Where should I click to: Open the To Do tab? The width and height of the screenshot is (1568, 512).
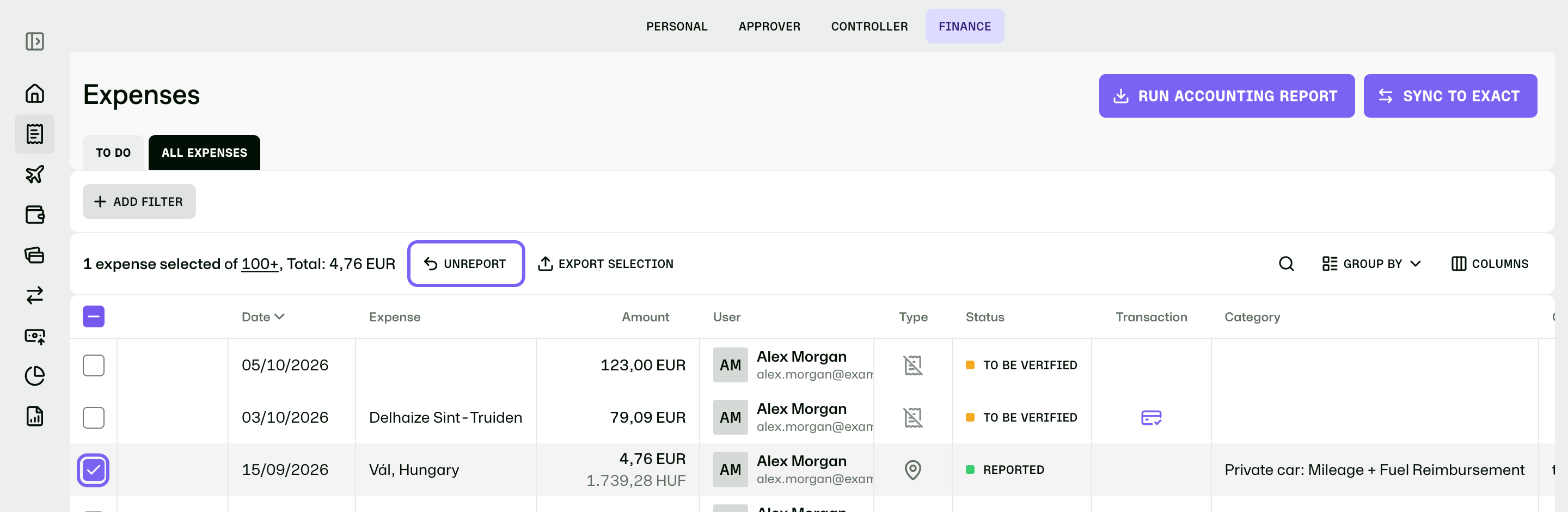coord(113,153)
